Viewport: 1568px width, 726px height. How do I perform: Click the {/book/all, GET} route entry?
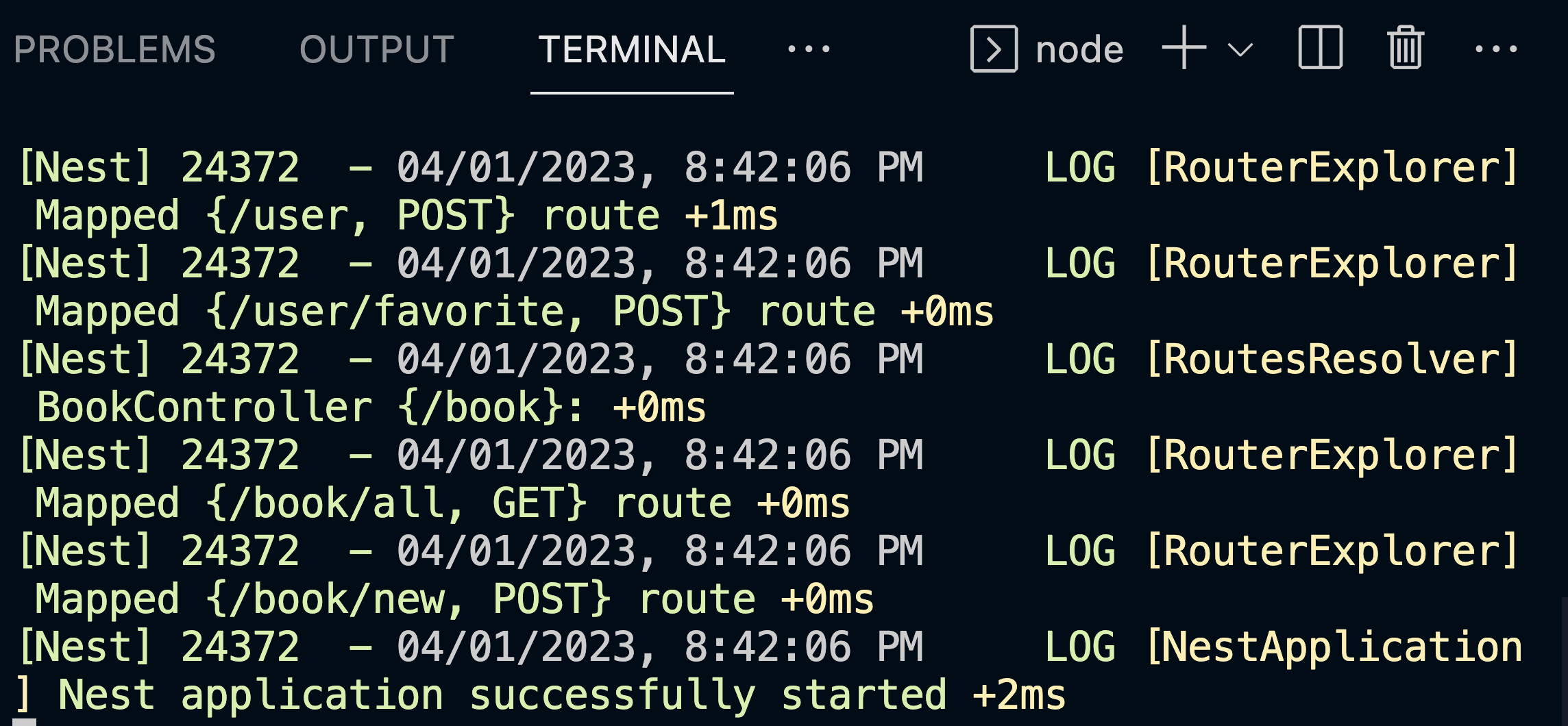(x=443, y=504)
